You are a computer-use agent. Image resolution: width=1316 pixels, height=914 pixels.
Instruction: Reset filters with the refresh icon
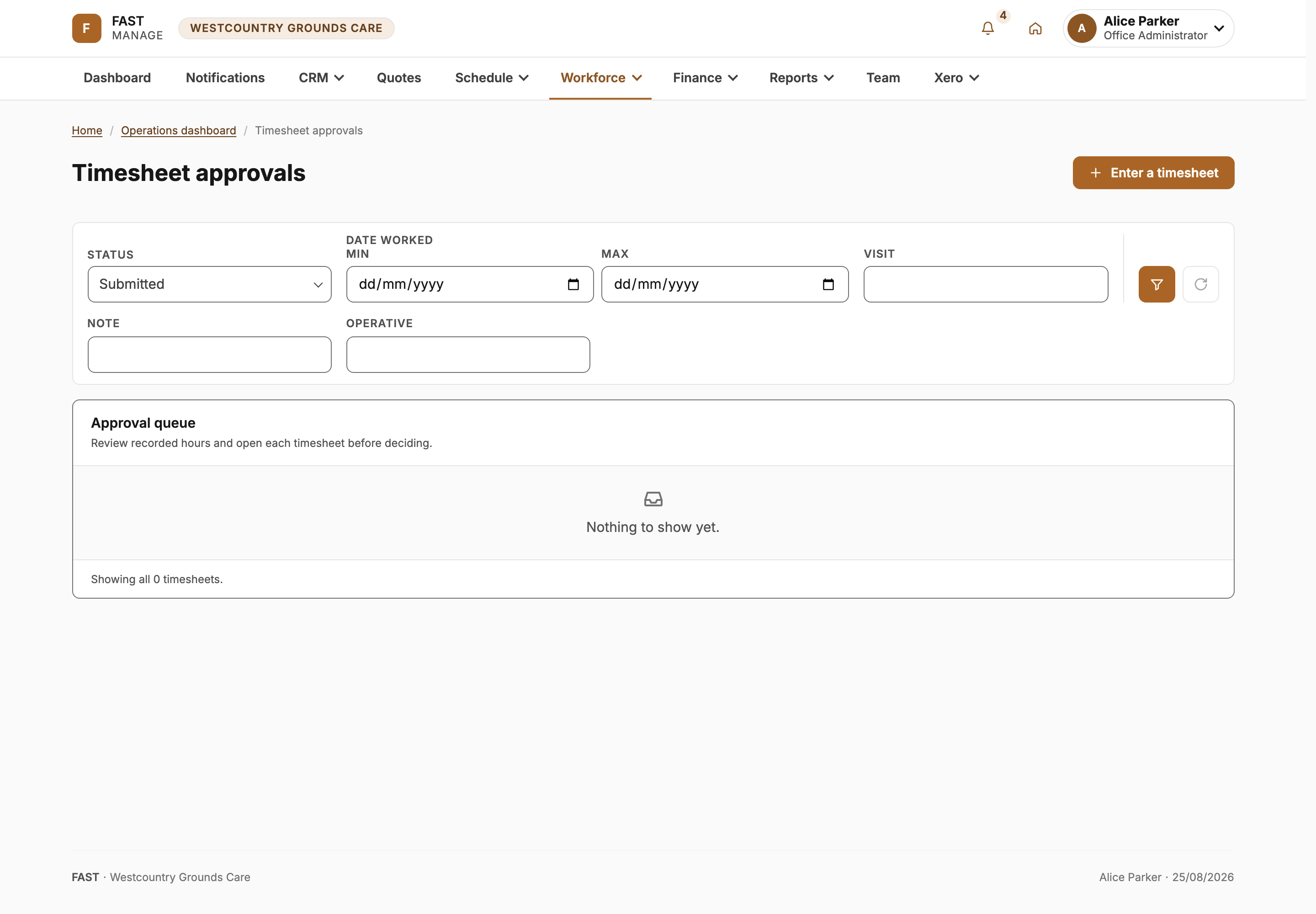point(1200,284)
